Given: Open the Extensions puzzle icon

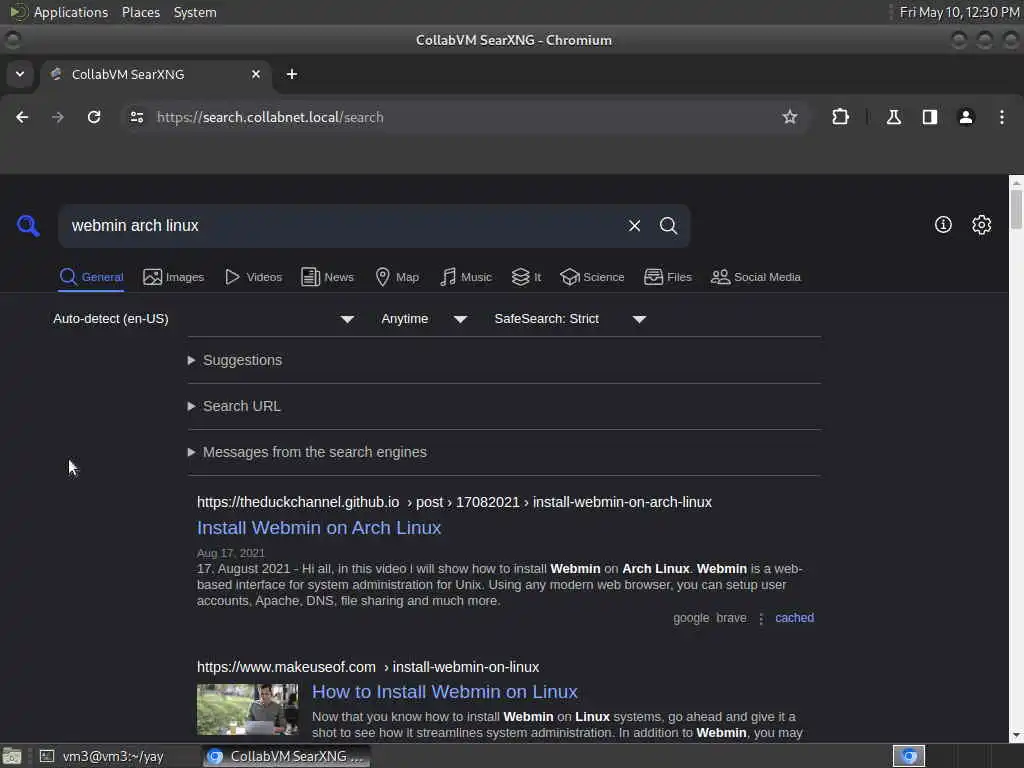Looking at the screenshot, I should pyautogui.click(x=840, y=117).
